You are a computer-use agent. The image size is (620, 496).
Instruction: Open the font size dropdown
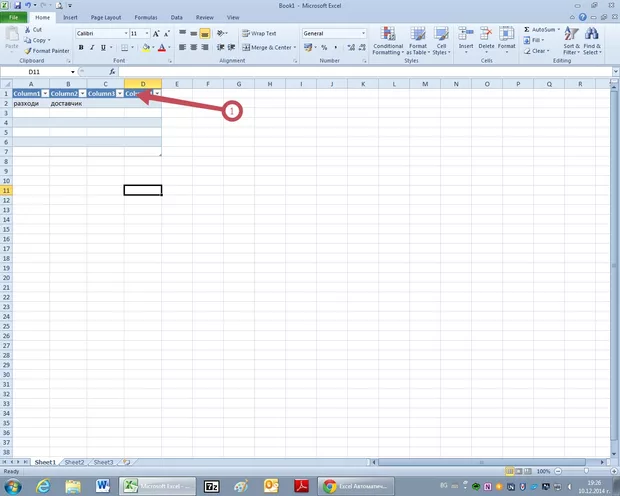(147, 34)
